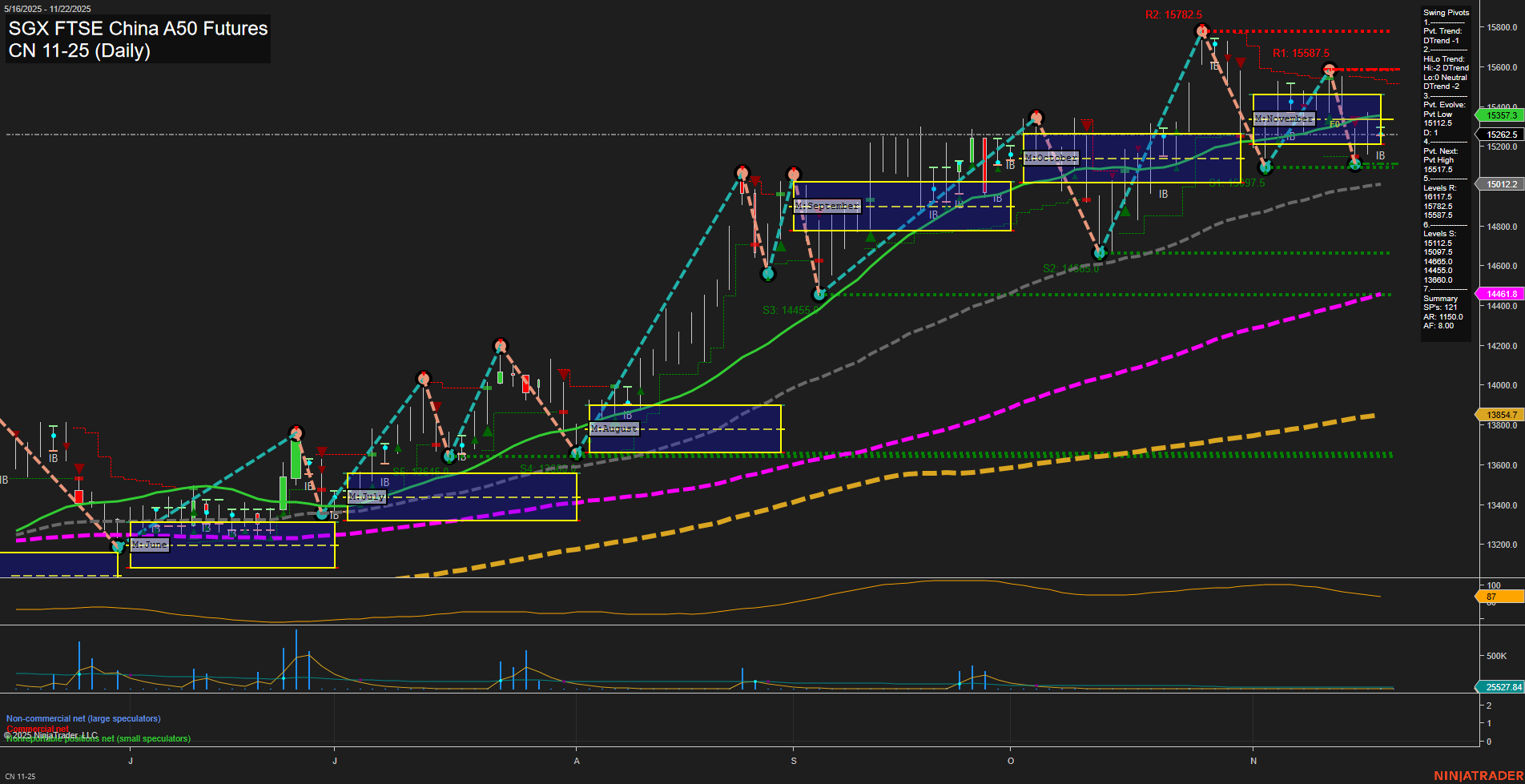Click the green 15357.3 price marker
Image resolution: width=1525 pixels, height=784 pixels.
(1500, 115)
